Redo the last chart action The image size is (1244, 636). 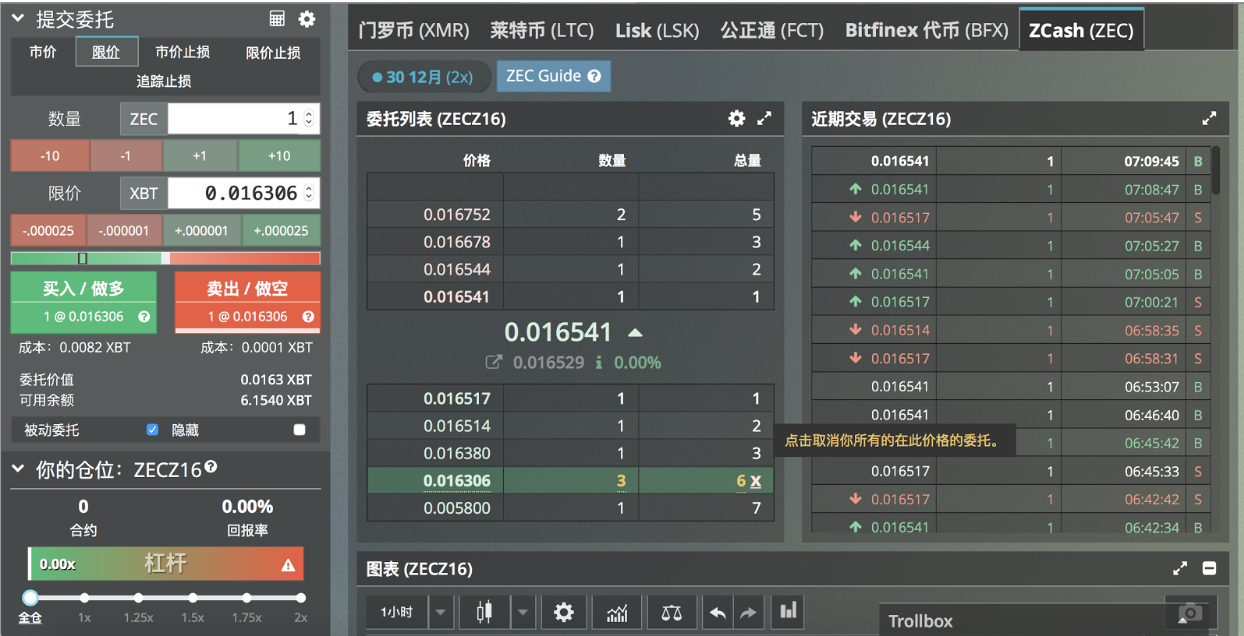[747, 611]
